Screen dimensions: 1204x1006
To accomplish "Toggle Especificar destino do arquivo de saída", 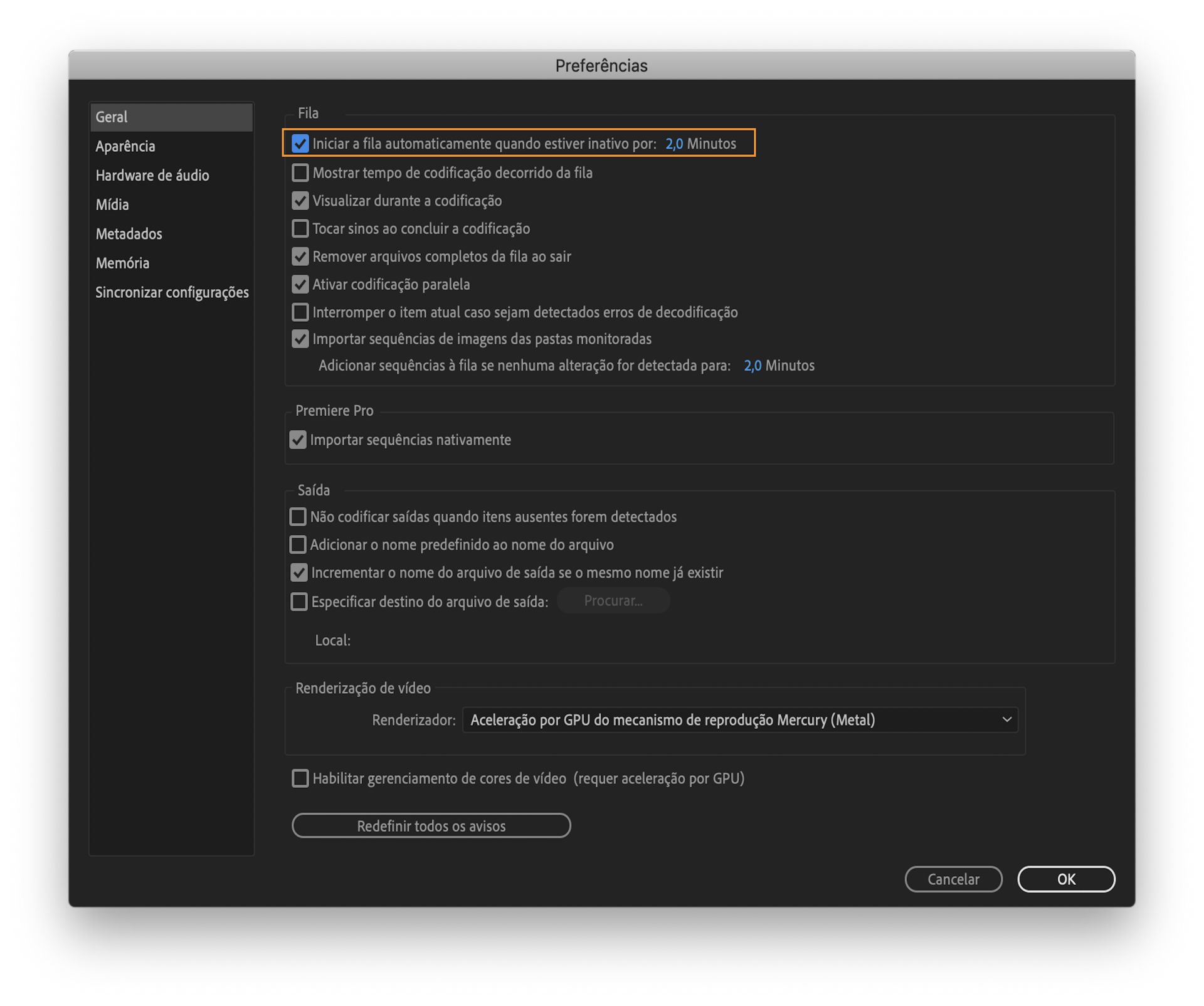I will coord(299,601).
